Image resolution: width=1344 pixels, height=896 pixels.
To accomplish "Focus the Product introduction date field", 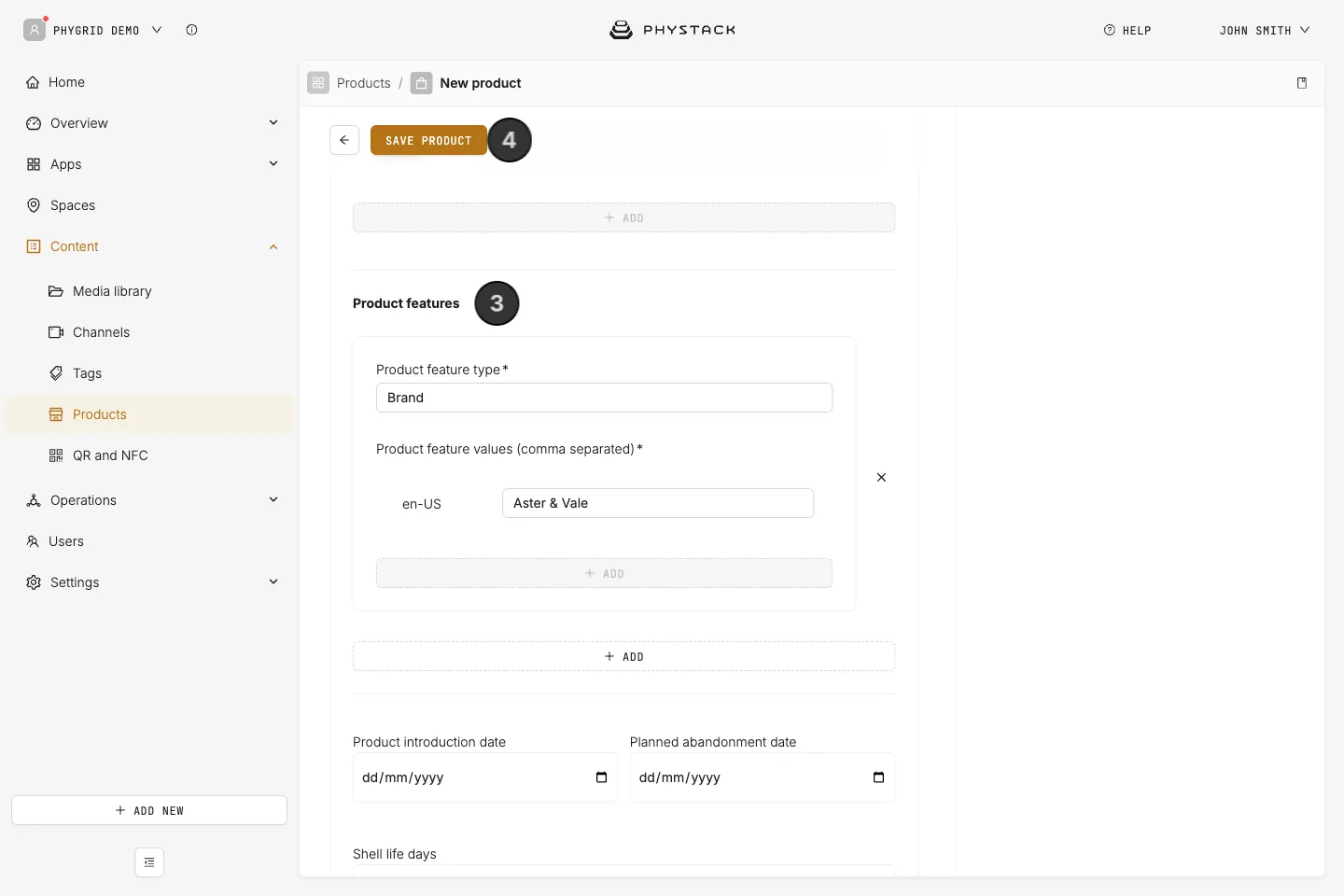I will click(x=485, y=777).
